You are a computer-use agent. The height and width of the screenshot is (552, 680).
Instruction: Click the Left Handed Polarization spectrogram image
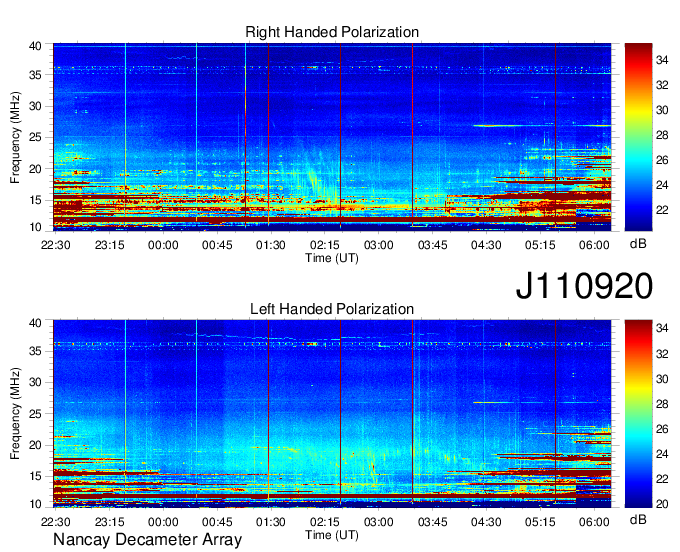click(332, 414)
